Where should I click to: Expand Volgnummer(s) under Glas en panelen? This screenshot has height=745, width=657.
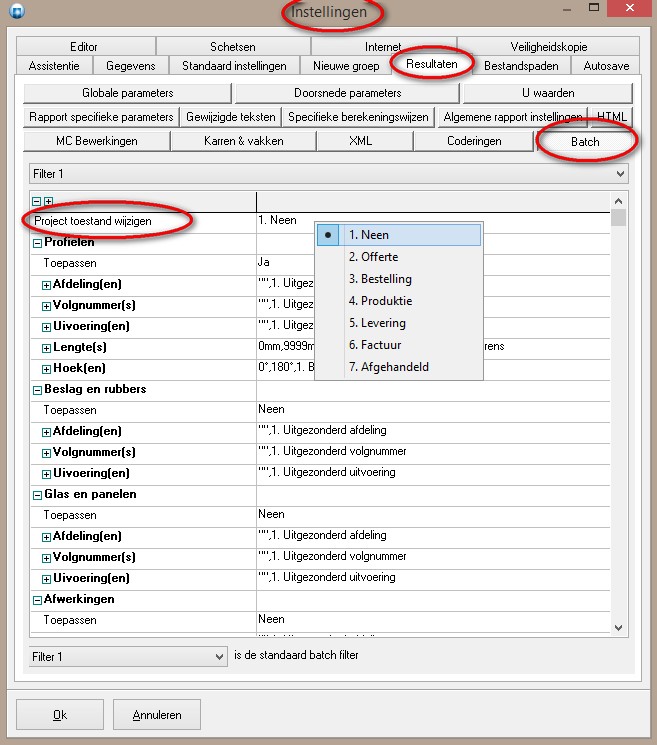(x=46, y=558)
